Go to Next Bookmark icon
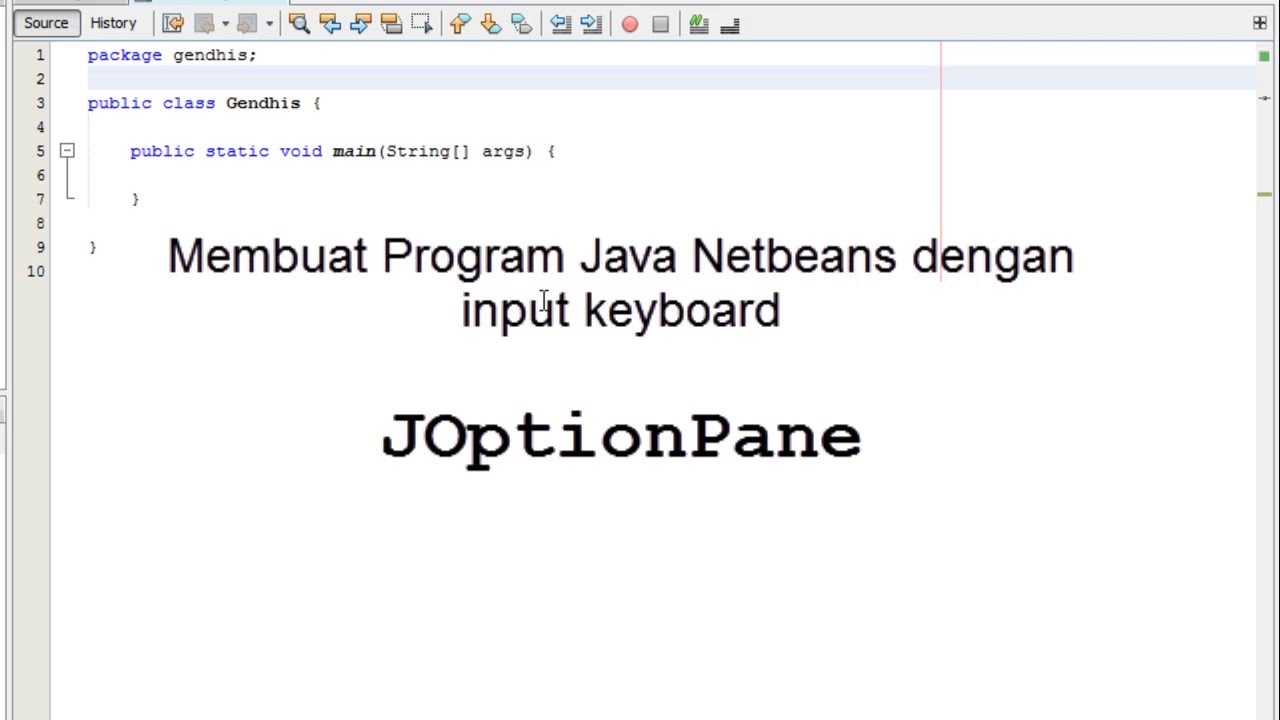Viewport: 1280px width, 720px height. pyautogui.click(x=491, y=24)
